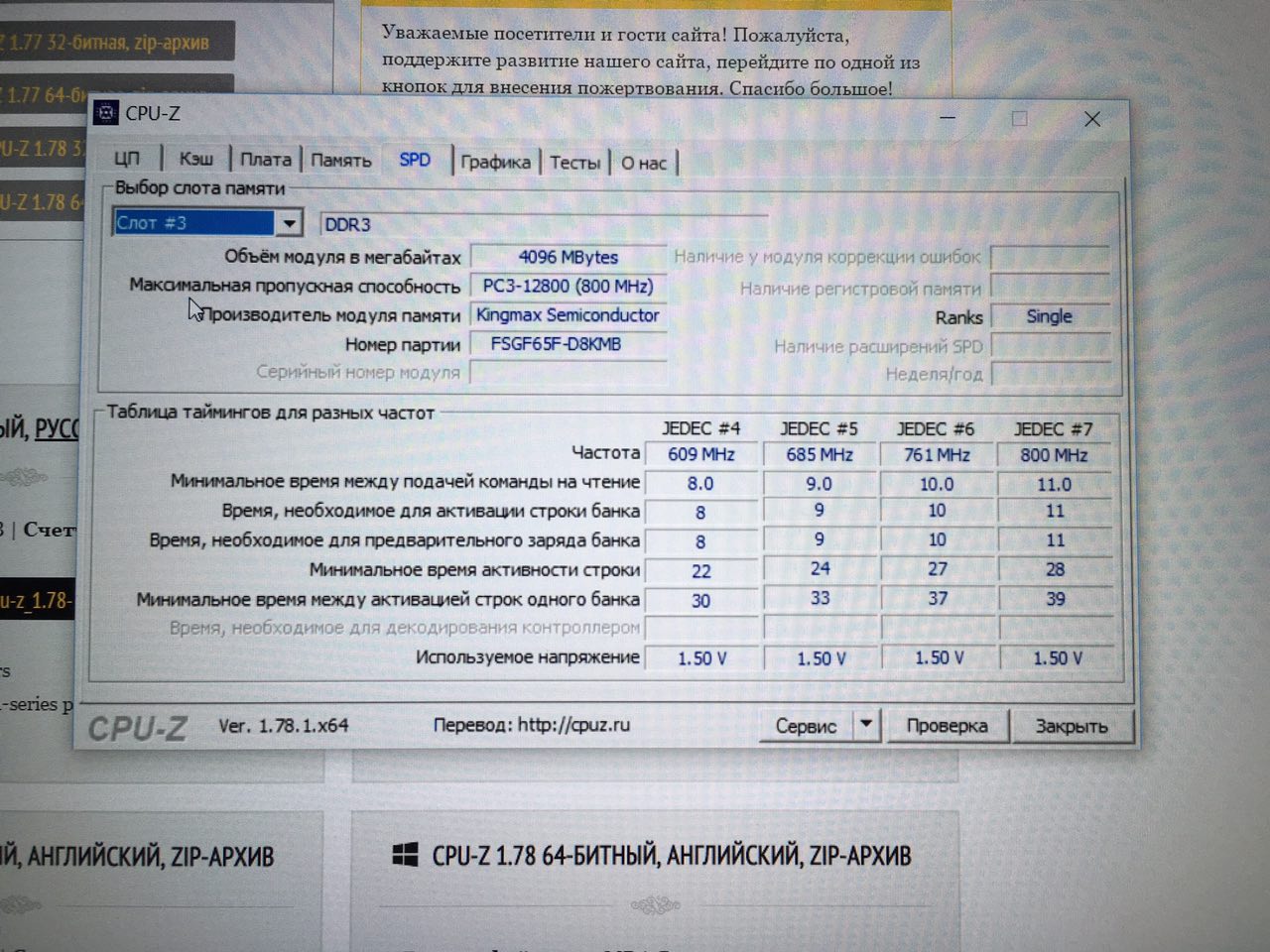Screen dimensions: 1270x952
Task: Click the Перевод: http://cpuz.ru text
Action: [532, 725]
